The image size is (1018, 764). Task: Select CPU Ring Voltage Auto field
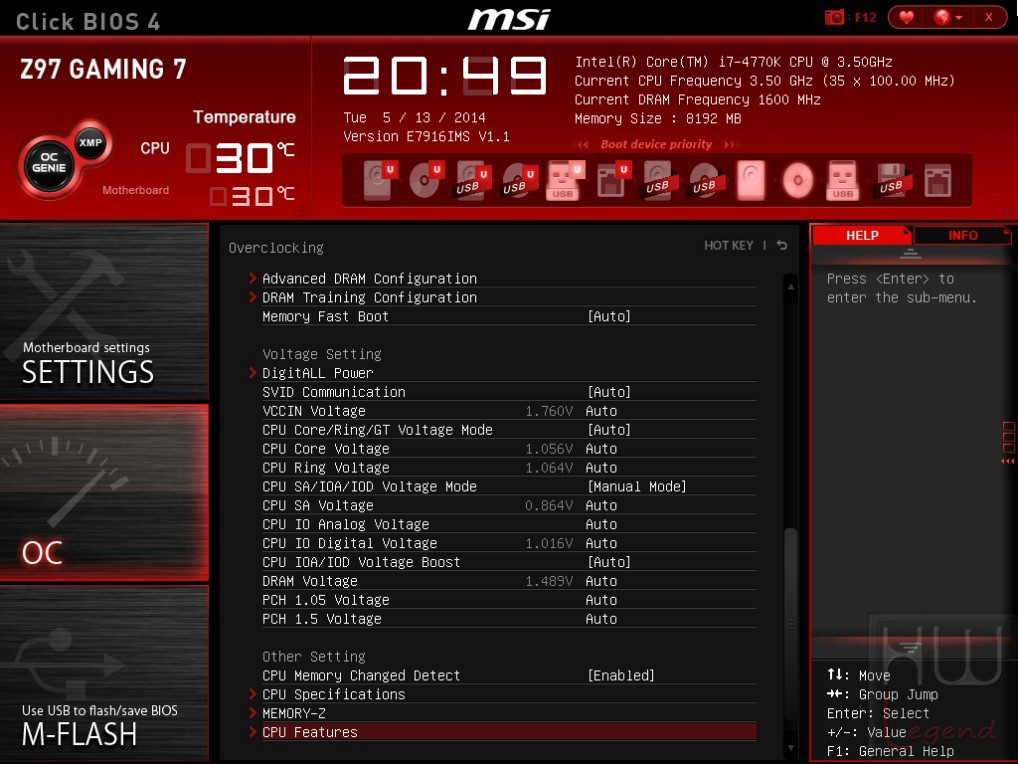coord(601,467)
